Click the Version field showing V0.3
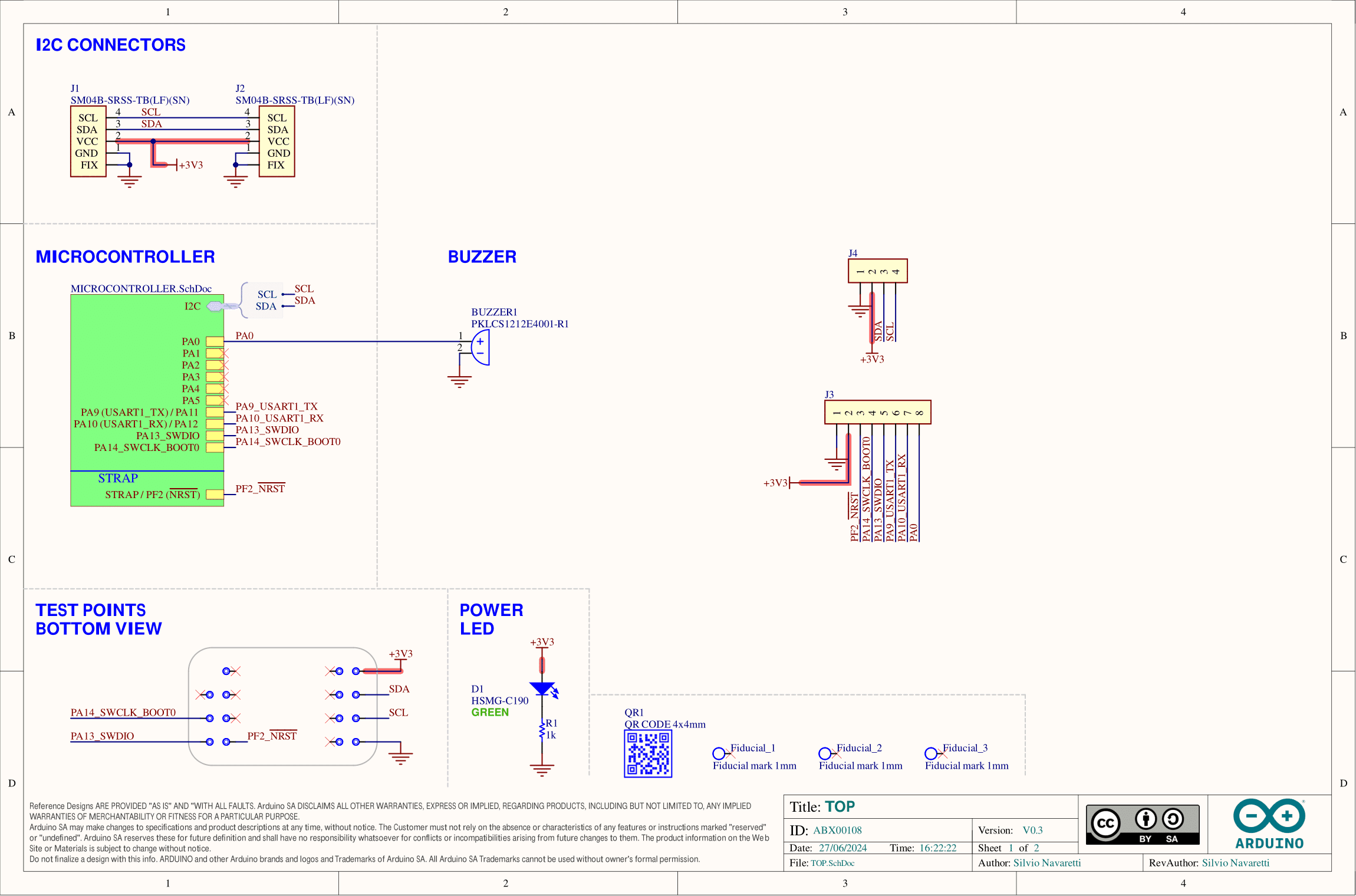This screenshot has width=1356, height=896. pyautogui.click(x=1034, y=830)
